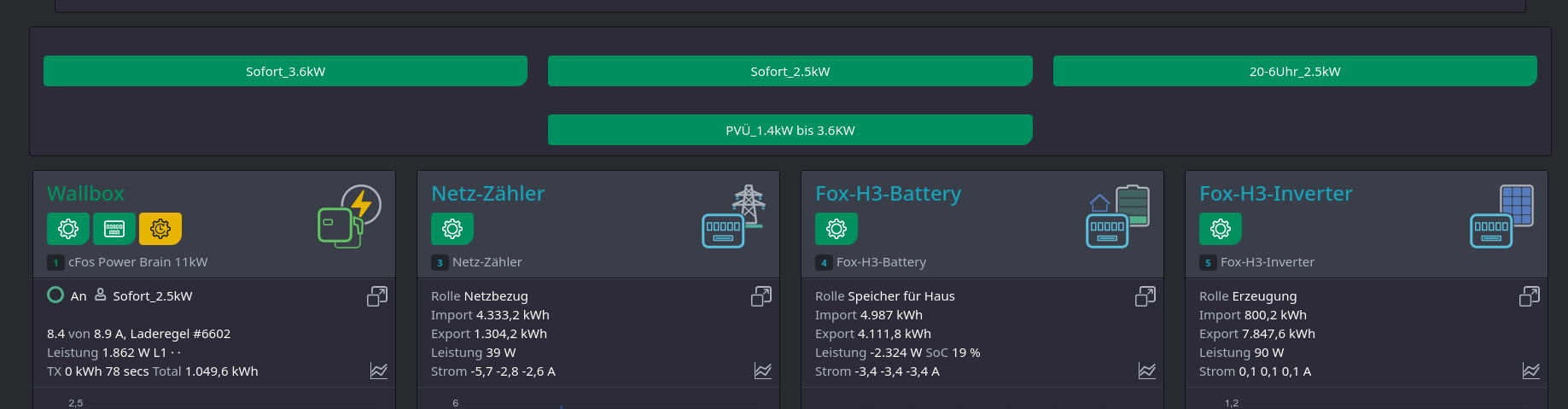
Task: Open Wallbox settings gear icon
Action: click(68, 229)
